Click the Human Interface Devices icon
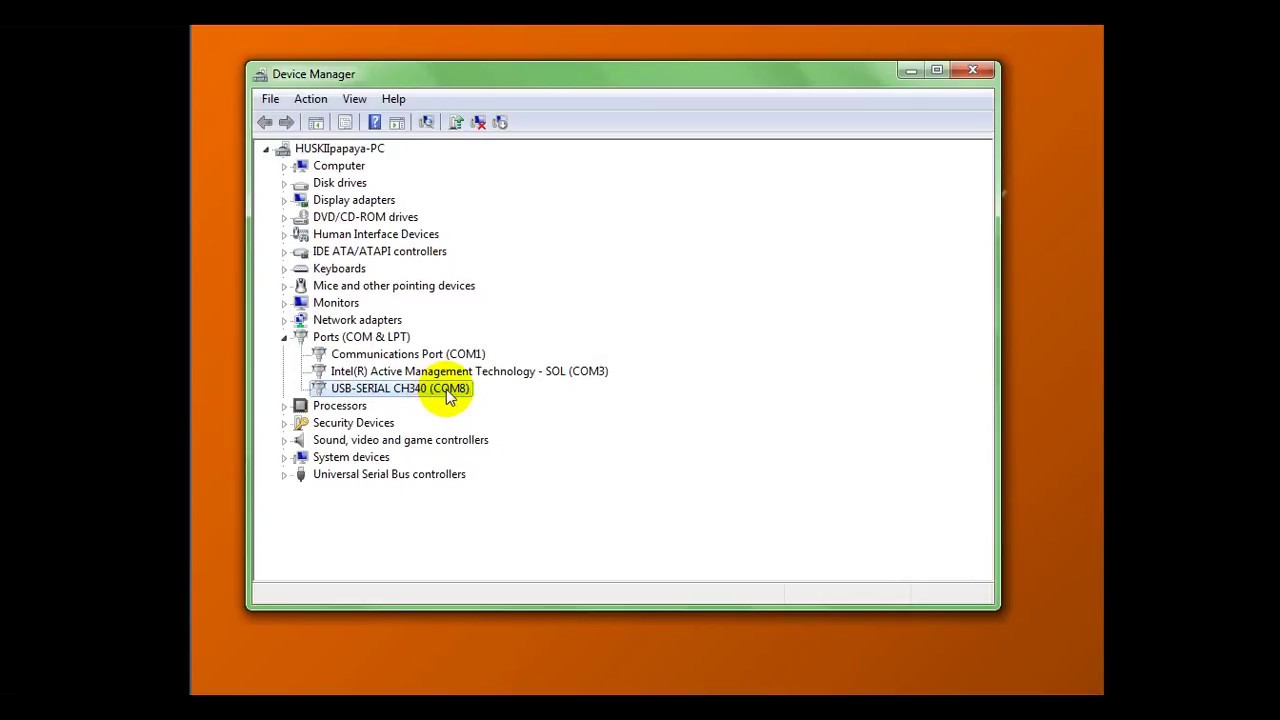The image size is (1280, 720). tap(301, 234)
